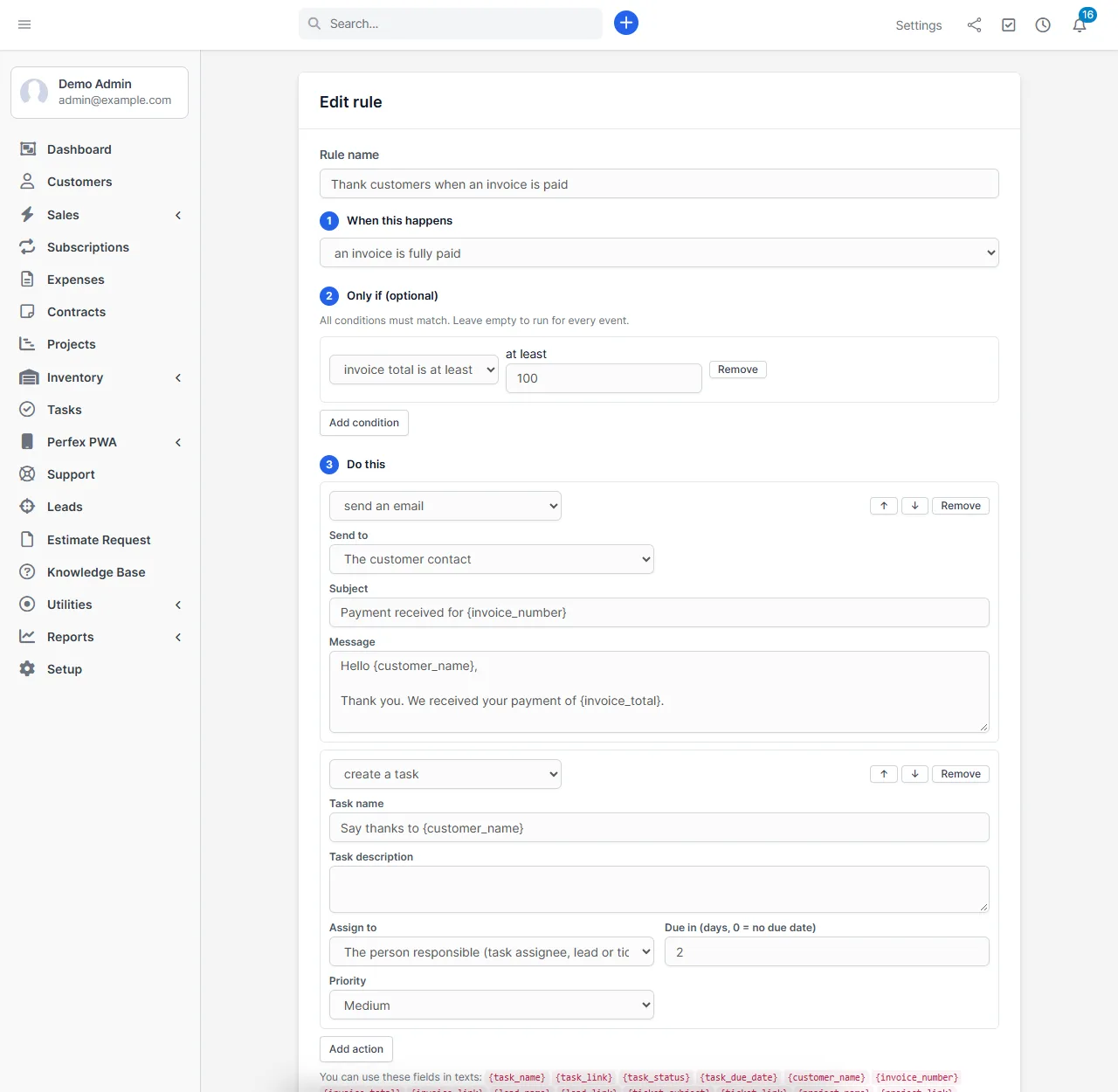1118x1092 pixels.
Task: Open the 'invoice total is at least' condition dropdown
Action: point(414,370)
